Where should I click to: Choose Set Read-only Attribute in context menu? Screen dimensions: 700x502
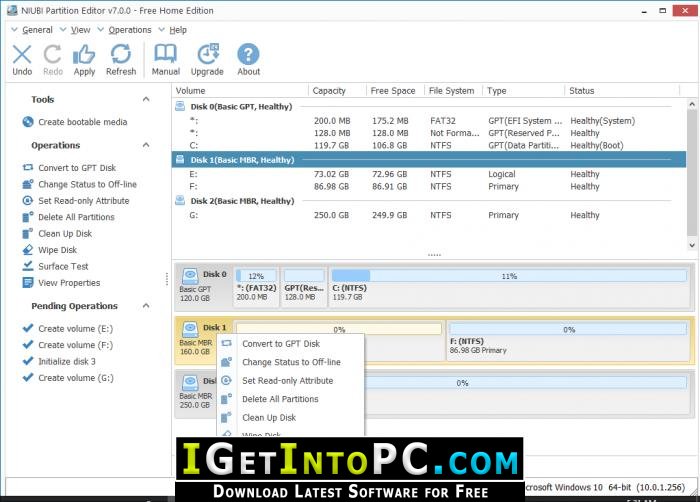tap(288, 381)
